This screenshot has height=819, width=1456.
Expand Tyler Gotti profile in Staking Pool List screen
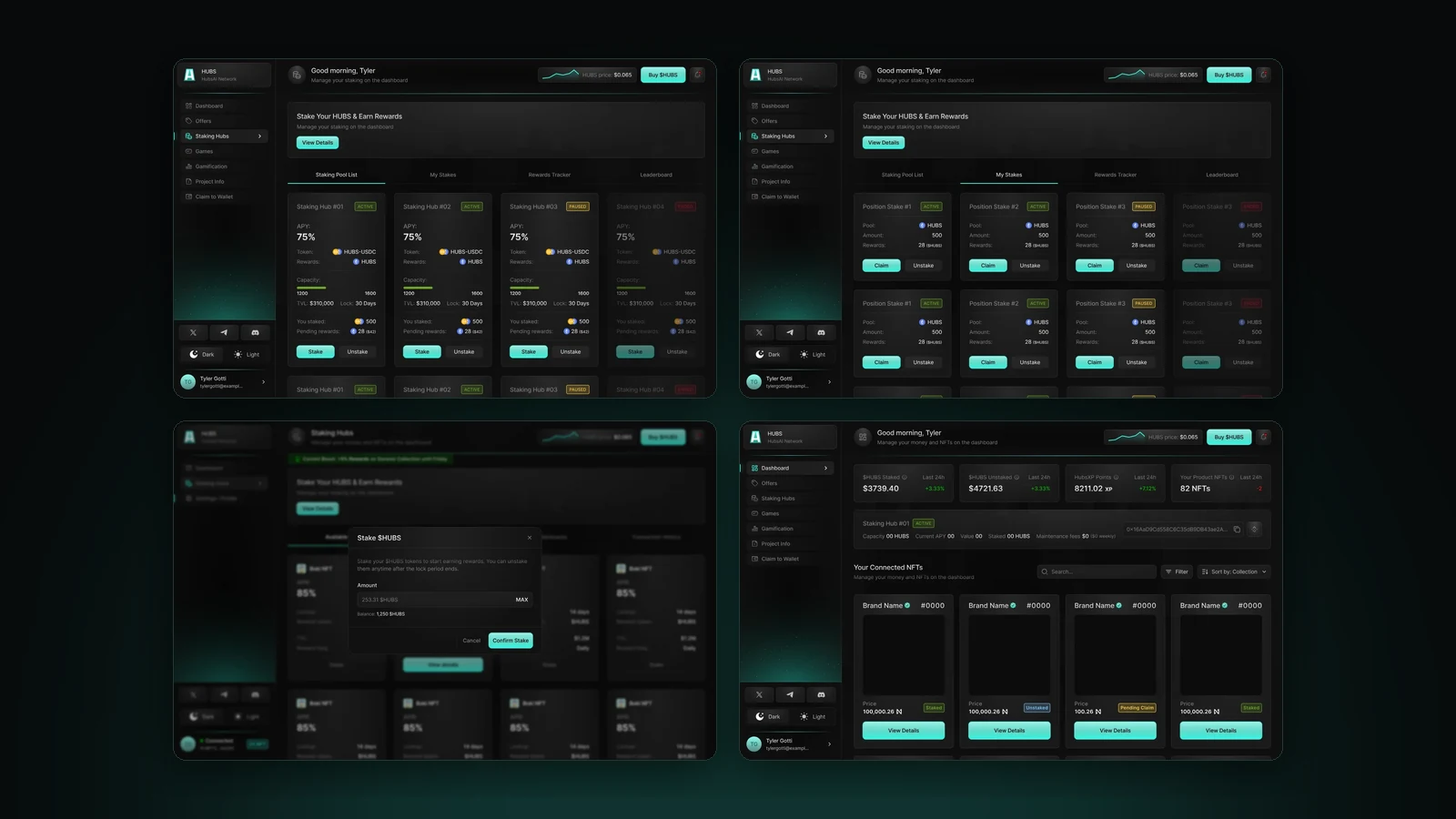pos(264,382)
